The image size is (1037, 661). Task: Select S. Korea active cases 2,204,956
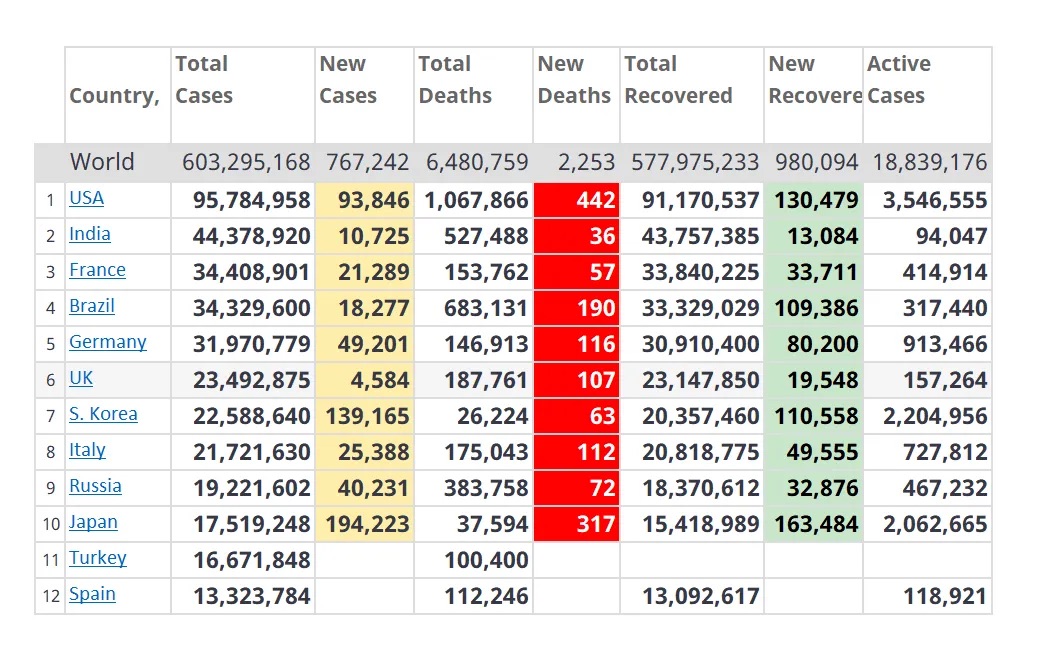click(935, 417)
